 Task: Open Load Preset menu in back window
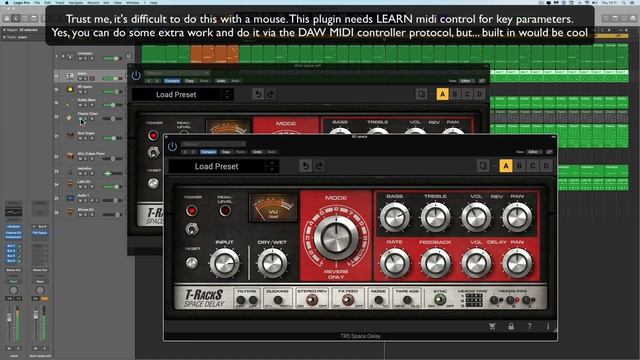coord(176,95)
